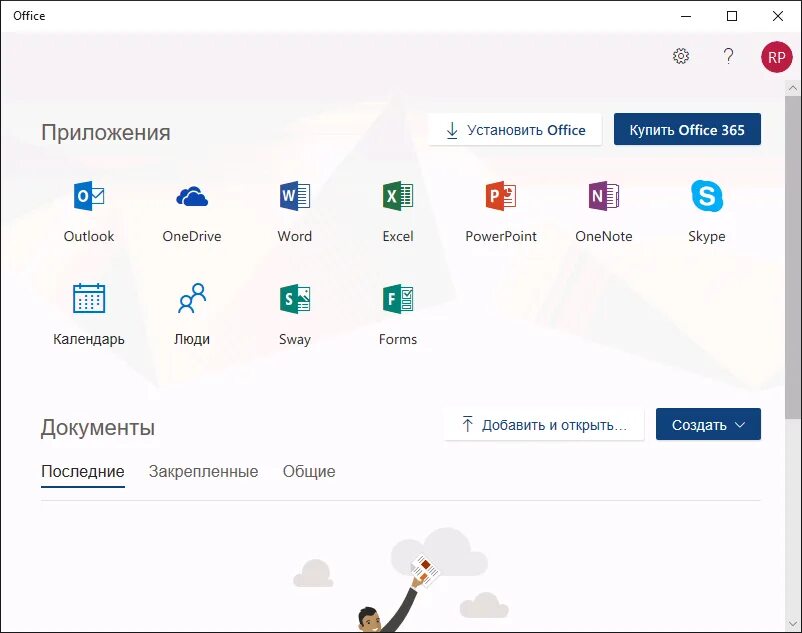The width and height of the screenshot is (802, 633).
Task: Click the vertical scrollbar thumb
Action: point(793,257)
